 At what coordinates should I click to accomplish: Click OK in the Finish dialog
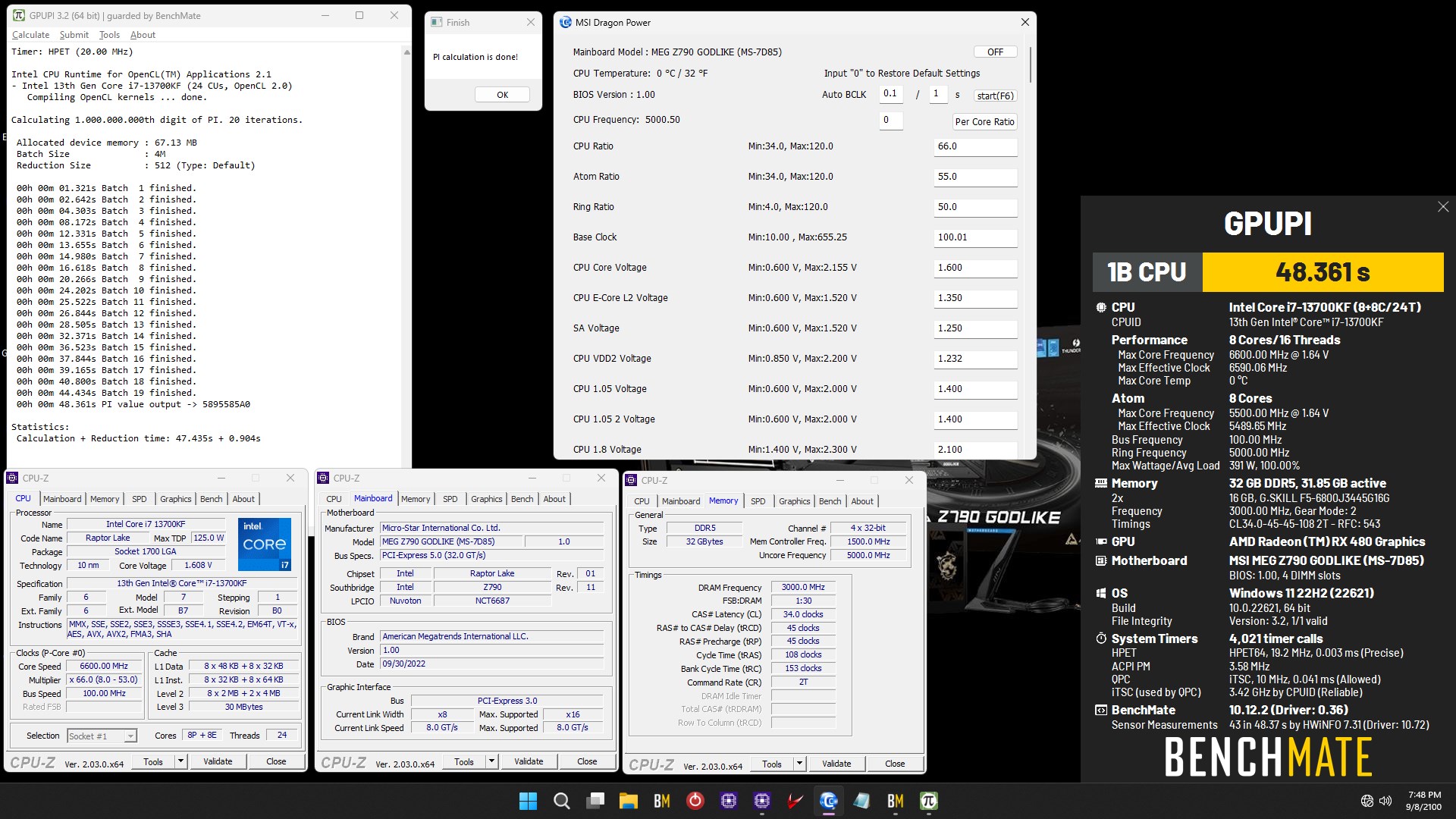point(502,95)
